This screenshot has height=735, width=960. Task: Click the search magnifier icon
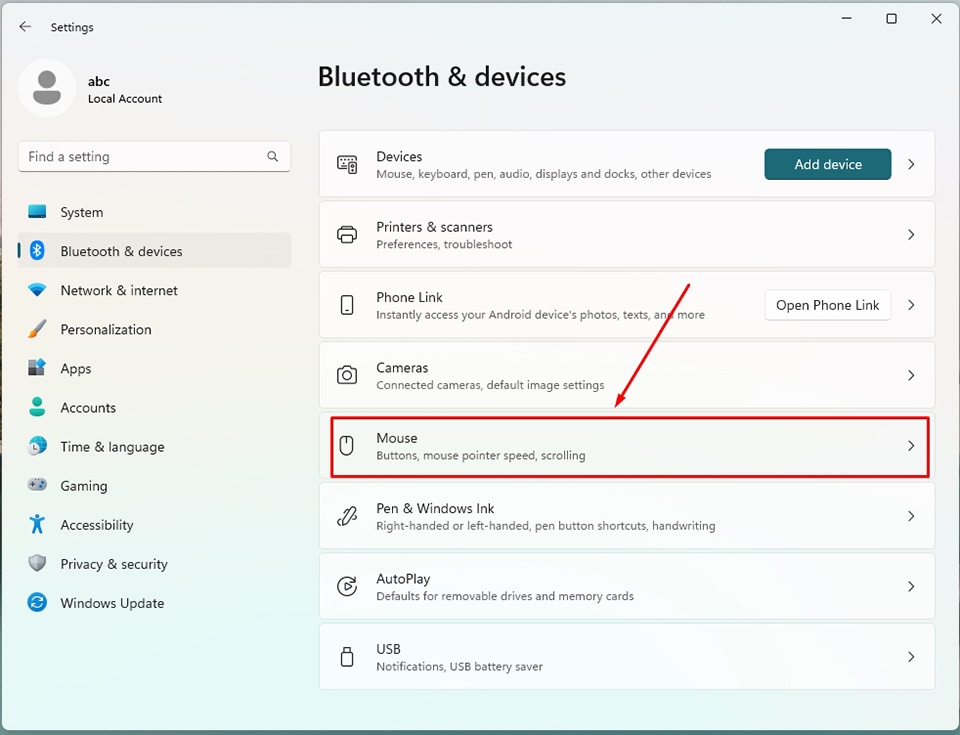(x=272, y=157)
